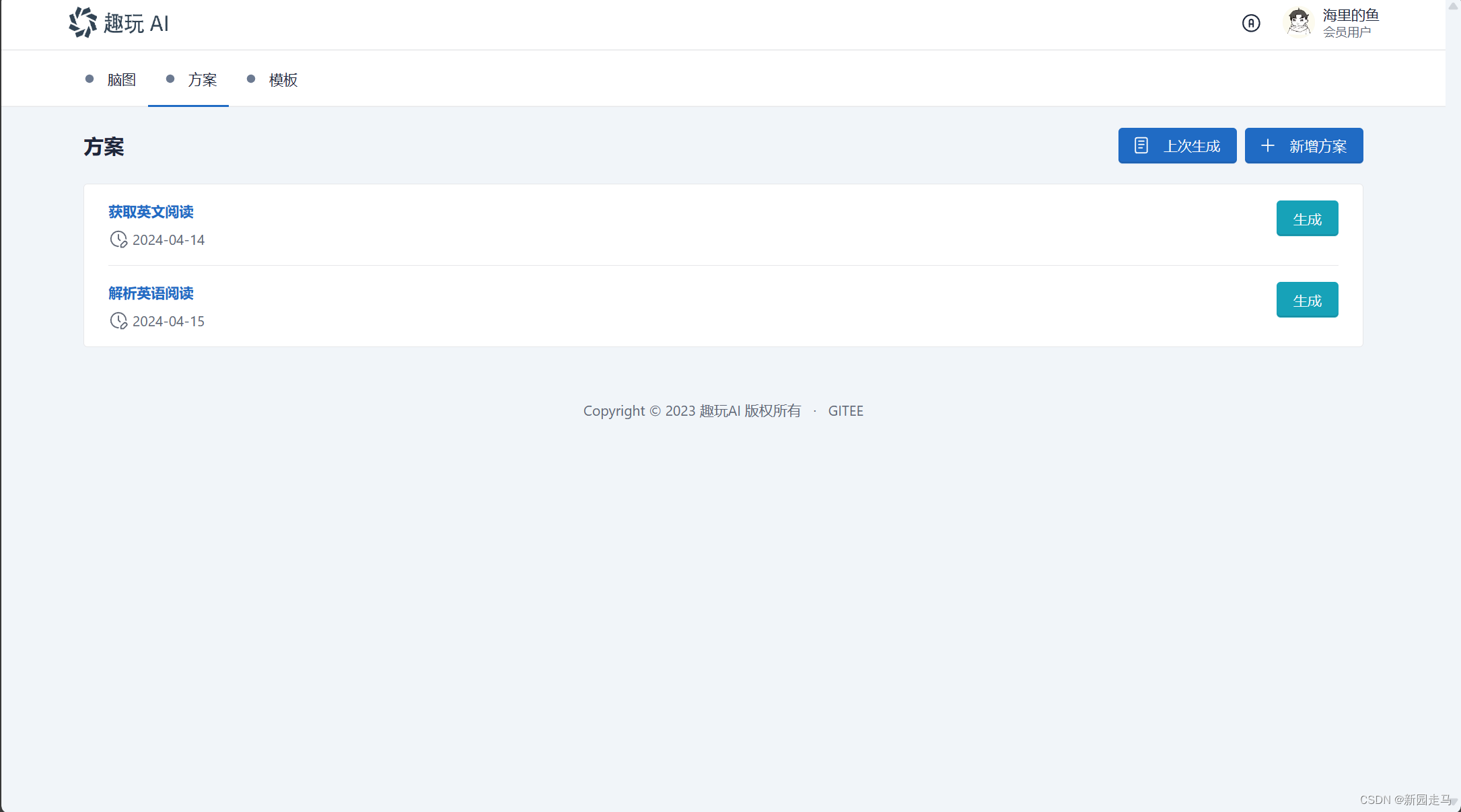Click the circled A icon in header
Viewport: 1461px width, 812px height.
[x=1251, y=24]
